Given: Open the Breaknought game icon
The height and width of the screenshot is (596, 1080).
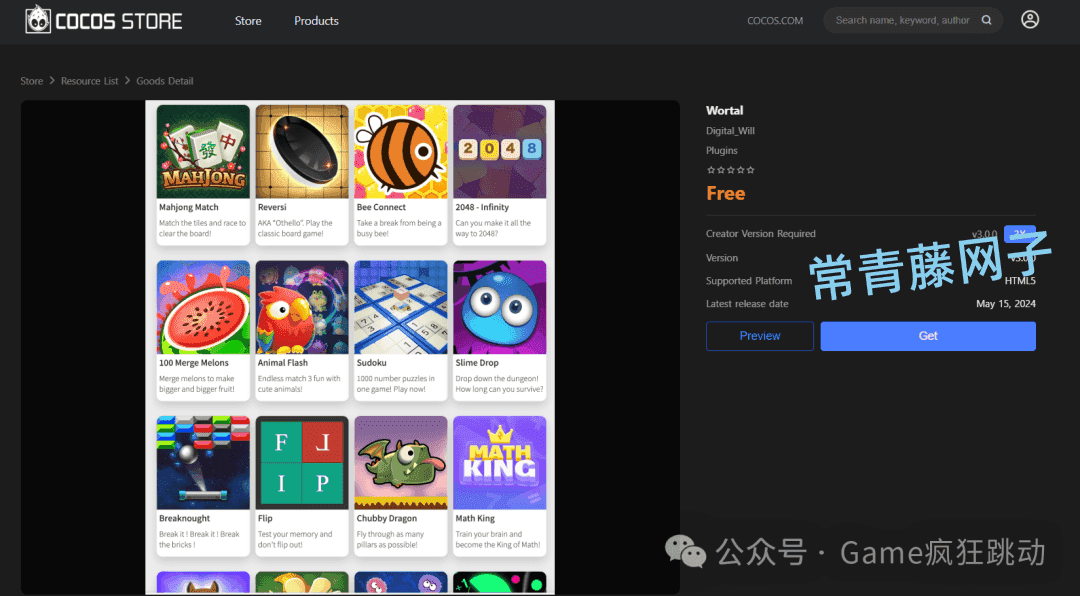Looking at the screenshot, I should (203, 463).
